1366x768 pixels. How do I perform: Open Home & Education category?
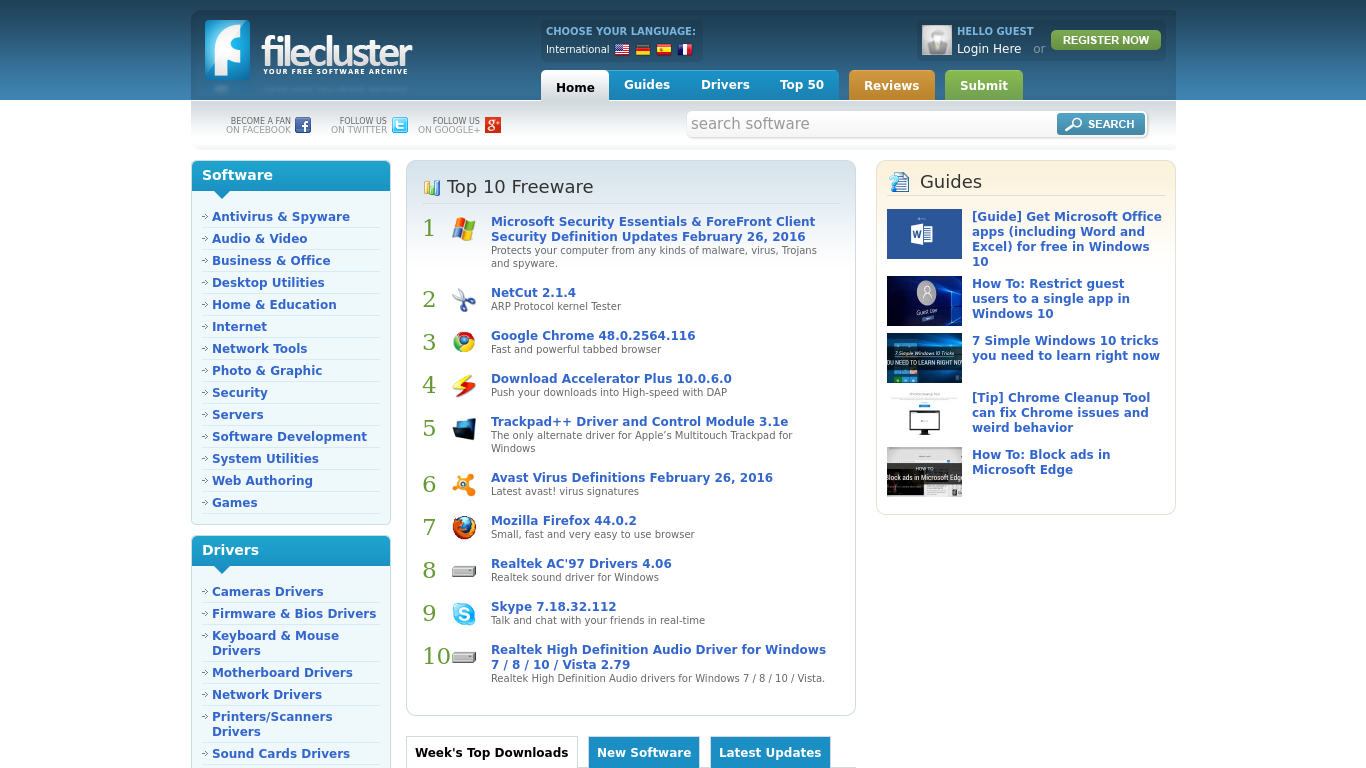click(x=274, y=305)
